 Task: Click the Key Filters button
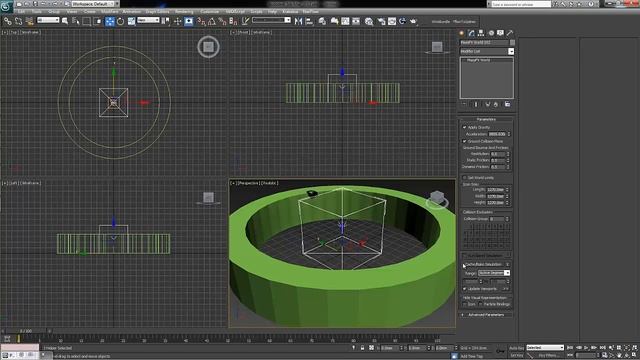coord(548,356)
